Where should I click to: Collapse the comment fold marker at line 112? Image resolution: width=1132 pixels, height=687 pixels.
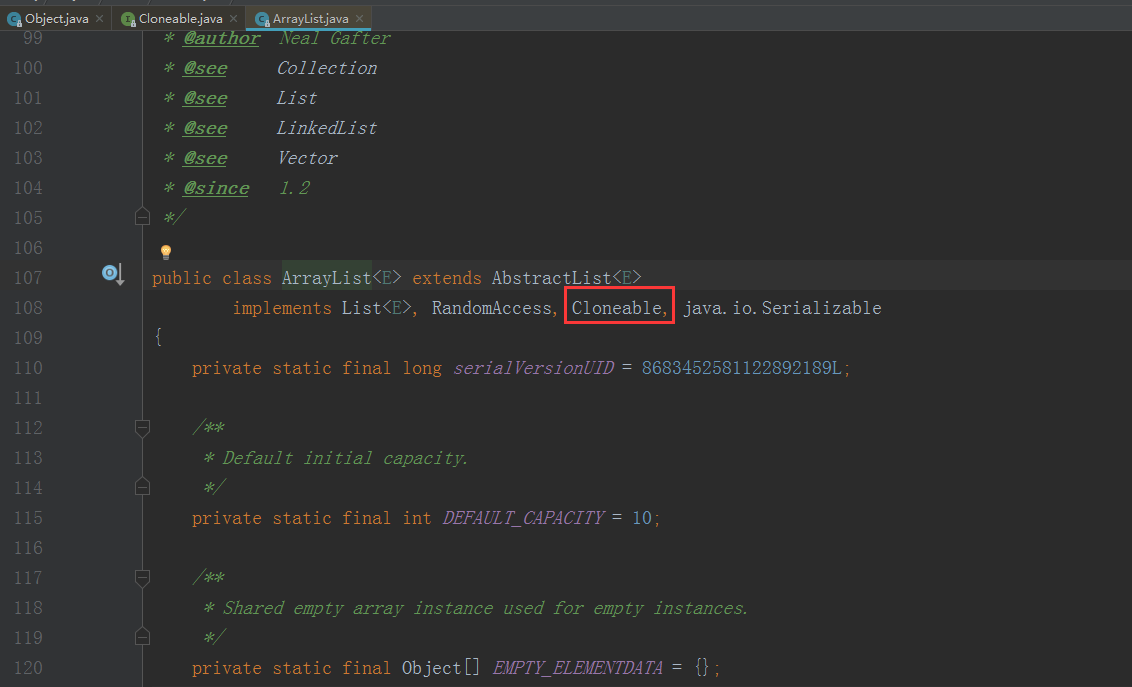[x=142, y=428]
